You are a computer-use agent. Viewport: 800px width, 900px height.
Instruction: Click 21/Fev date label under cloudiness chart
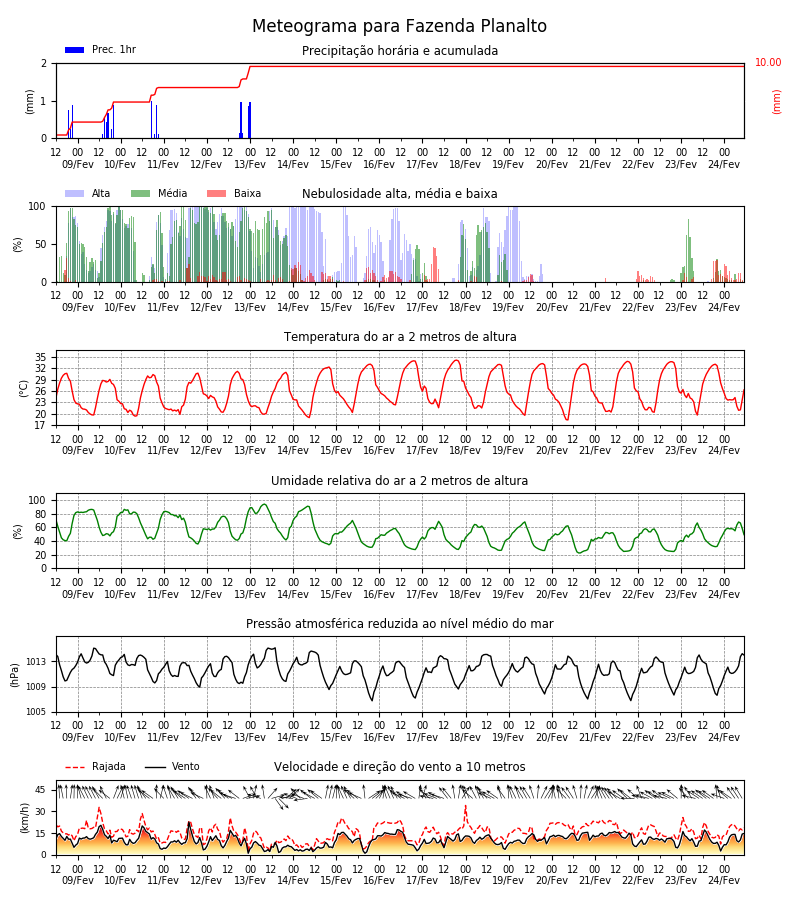tap(595, 307)
